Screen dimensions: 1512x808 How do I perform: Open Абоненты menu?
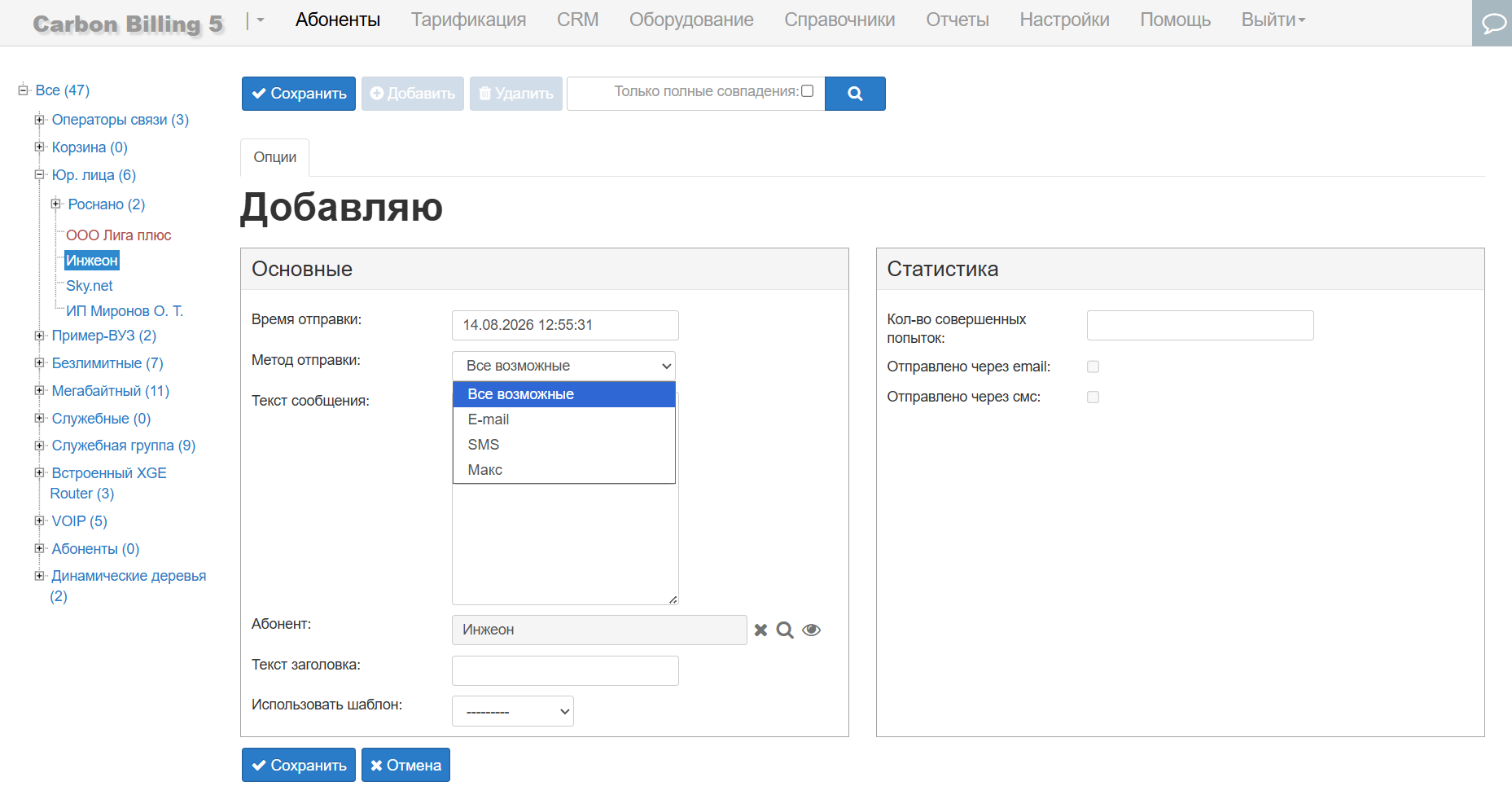point(338,20)
